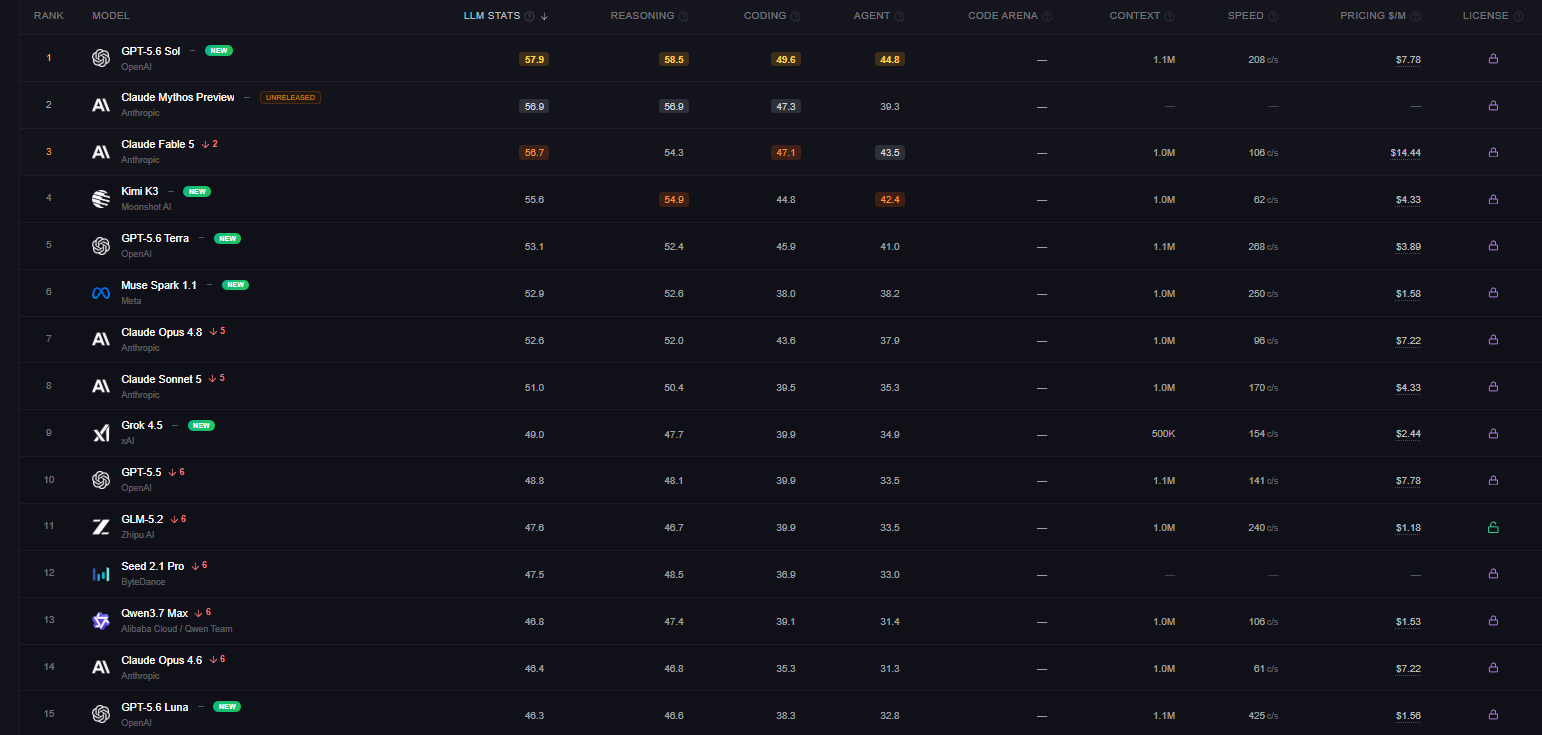Click the Qwen logo beside Qwen3.7 Max
The image size is (1542, 735).
click(101, 621)
